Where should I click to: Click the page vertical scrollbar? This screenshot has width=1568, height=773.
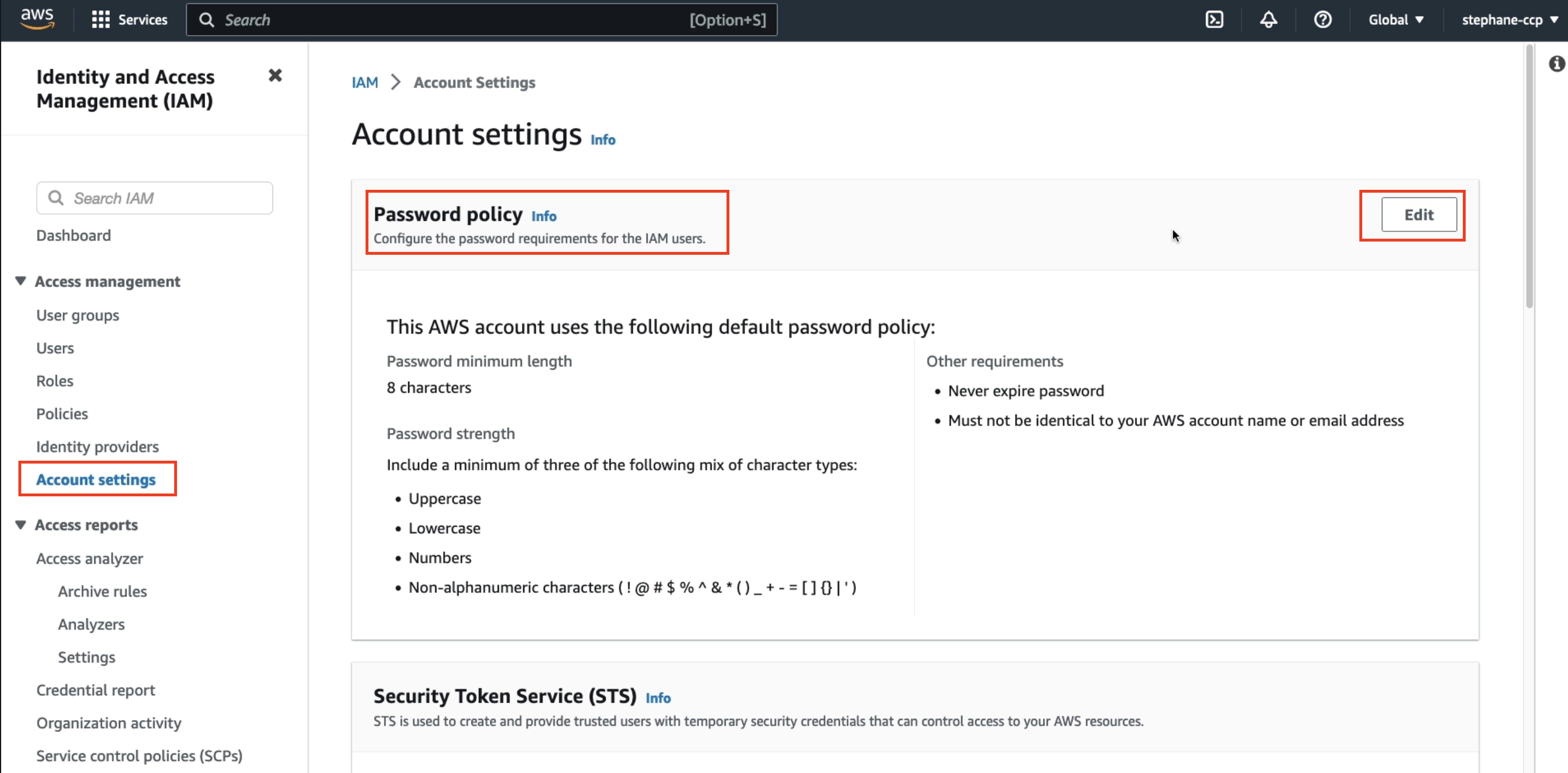click(1529, 177)
